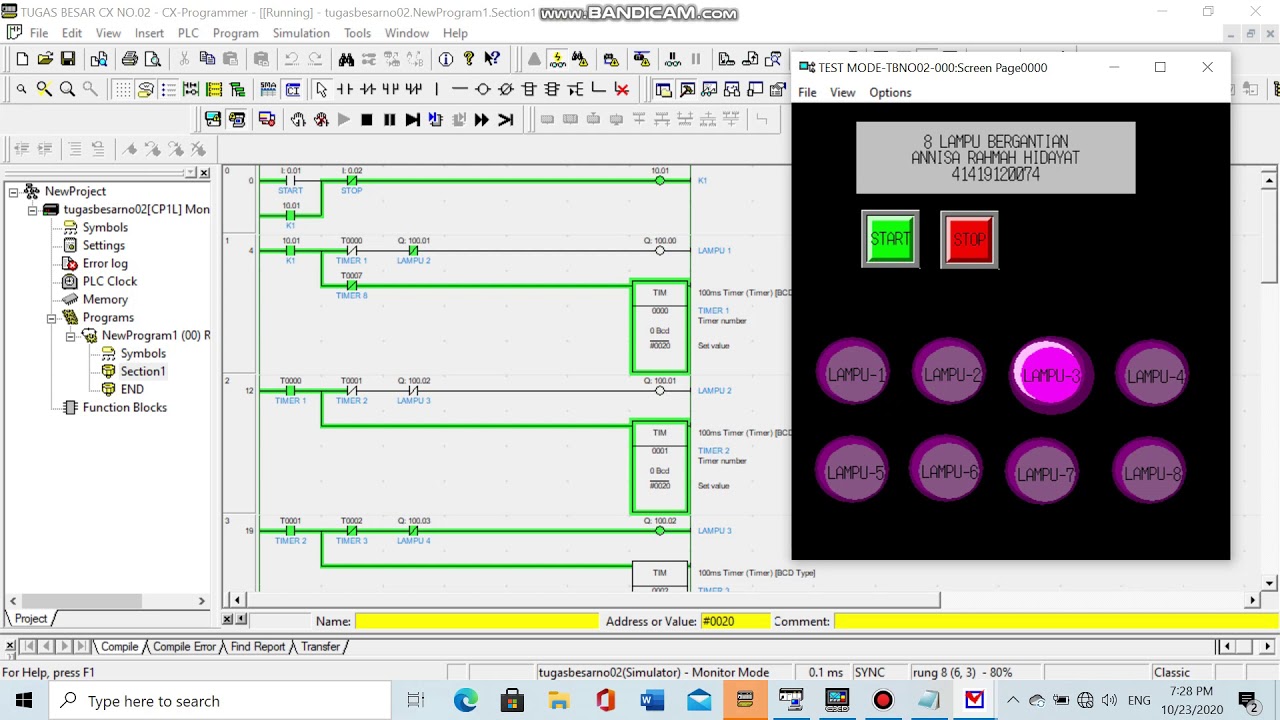
Task: Open Microsoft Edge from the taskbar
Action: tap(466, 701)
